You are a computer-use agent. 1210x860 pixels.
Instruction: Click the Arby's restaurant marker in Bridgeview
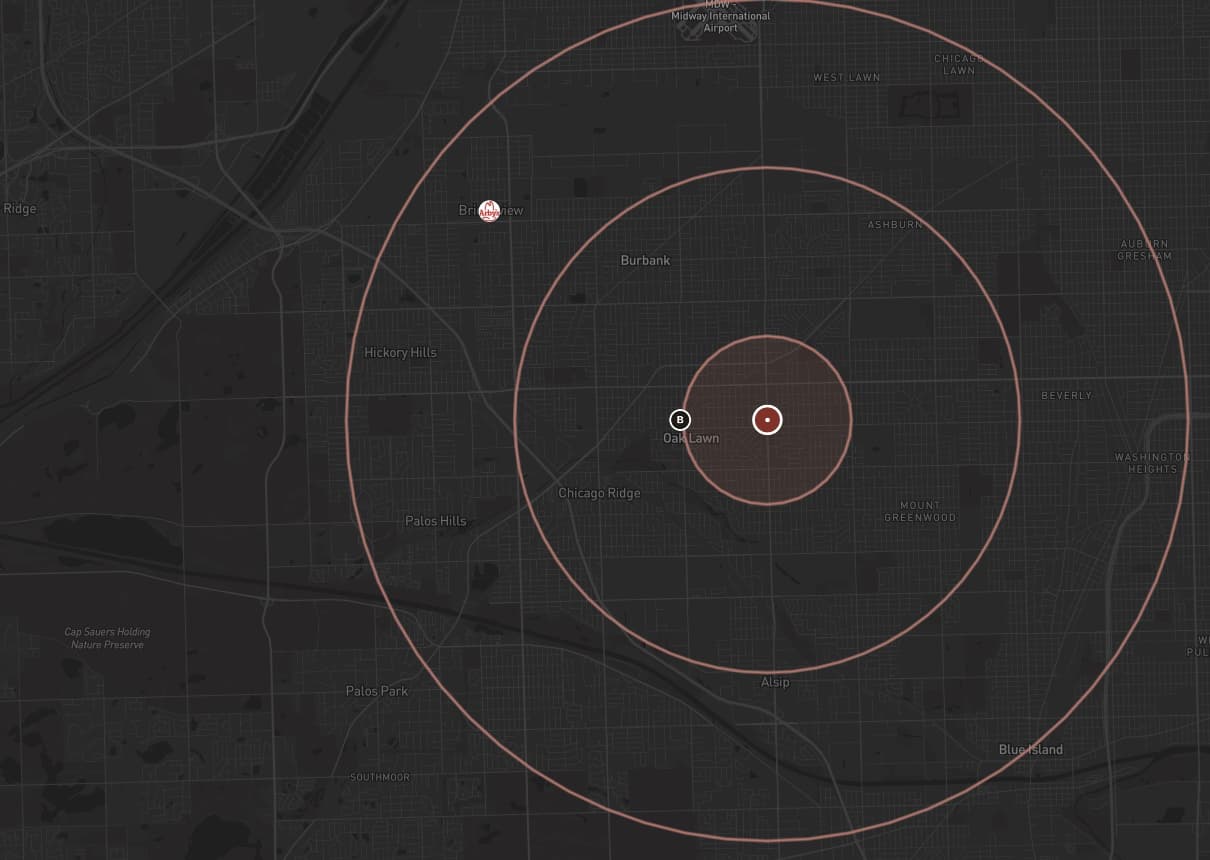tap(489, 210)
